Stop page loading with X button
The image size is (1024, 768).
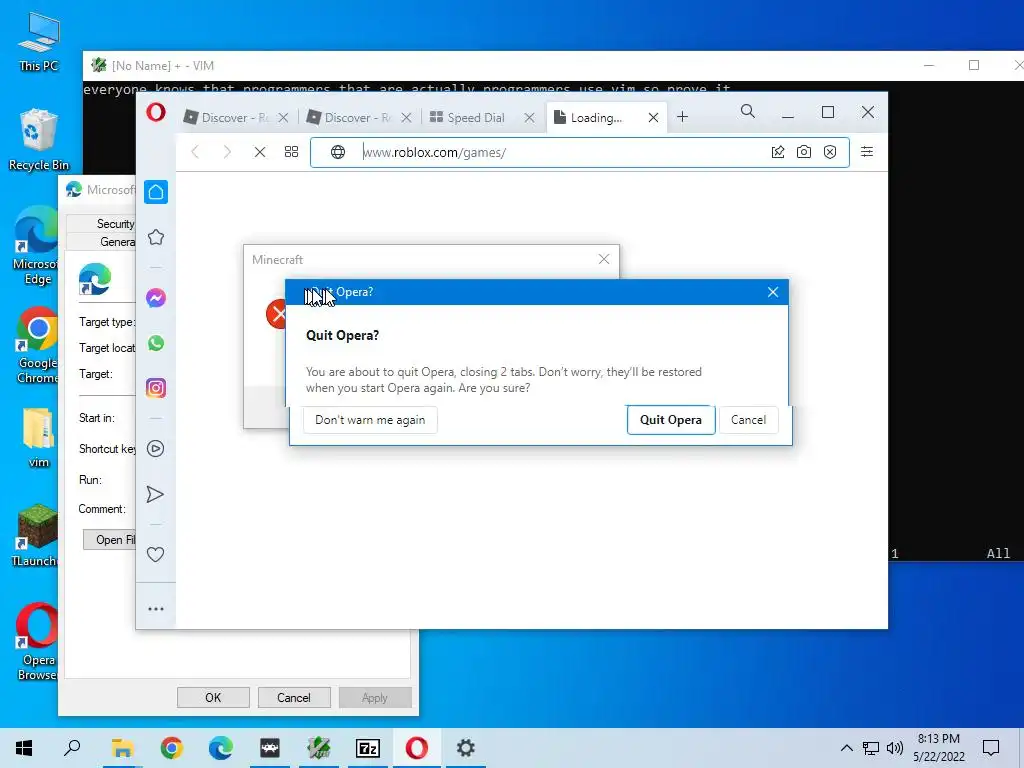259,152
